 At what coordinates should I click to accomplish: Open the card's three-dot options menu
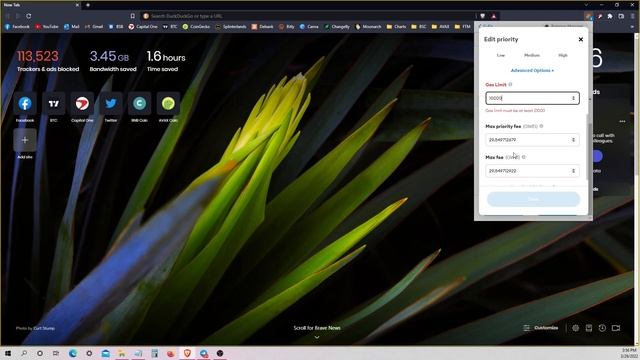click(x=622, y=121)
